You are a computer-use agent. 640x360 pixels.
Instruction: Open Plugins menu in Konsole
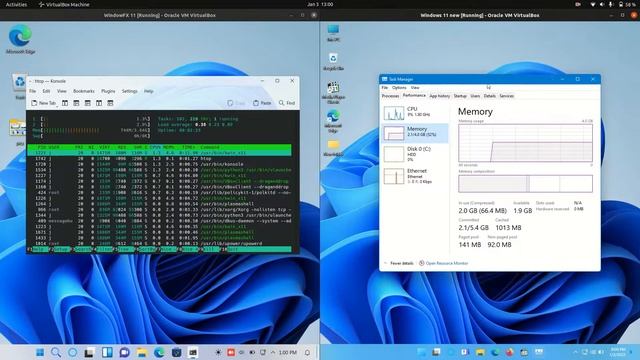[x=108, y=91]
